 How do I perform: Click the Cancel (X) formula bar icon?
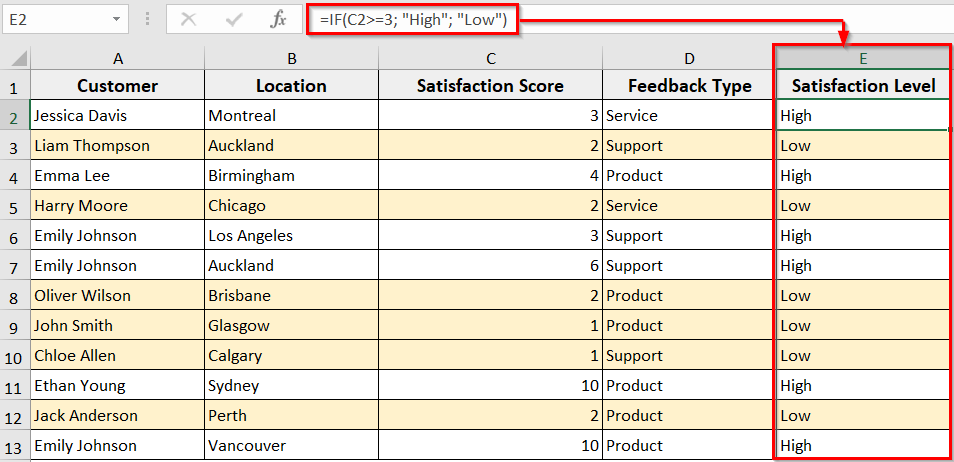(x=188, y=19)
